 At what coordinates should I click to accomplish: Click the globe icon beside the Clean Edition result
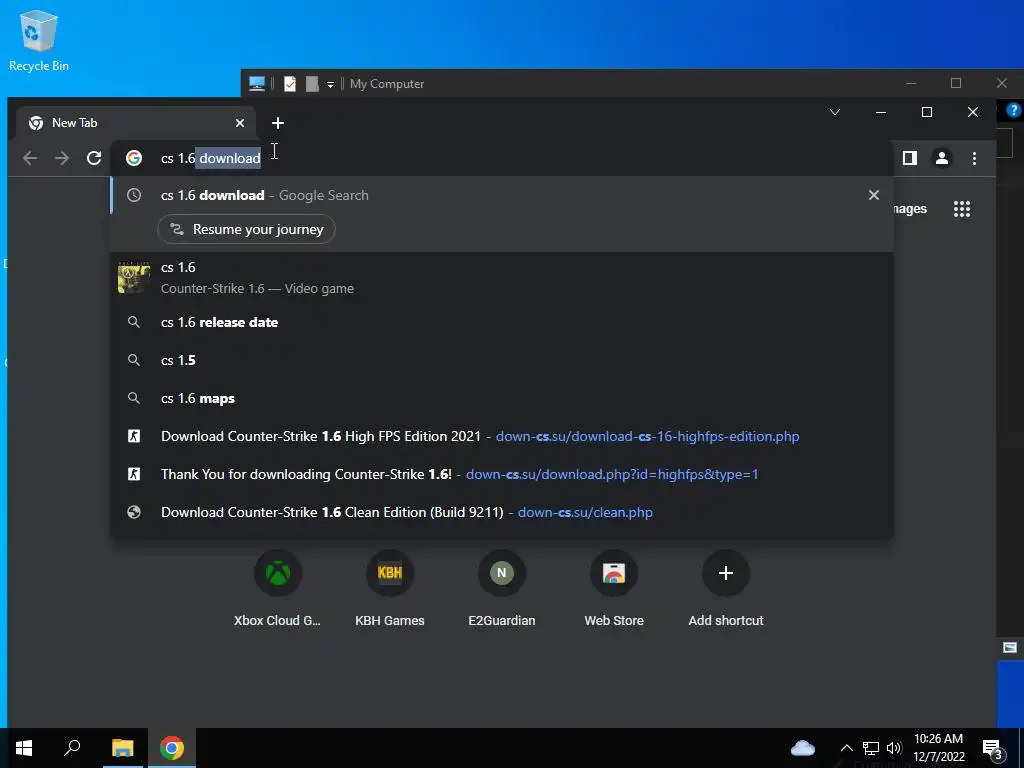[134, 512]
